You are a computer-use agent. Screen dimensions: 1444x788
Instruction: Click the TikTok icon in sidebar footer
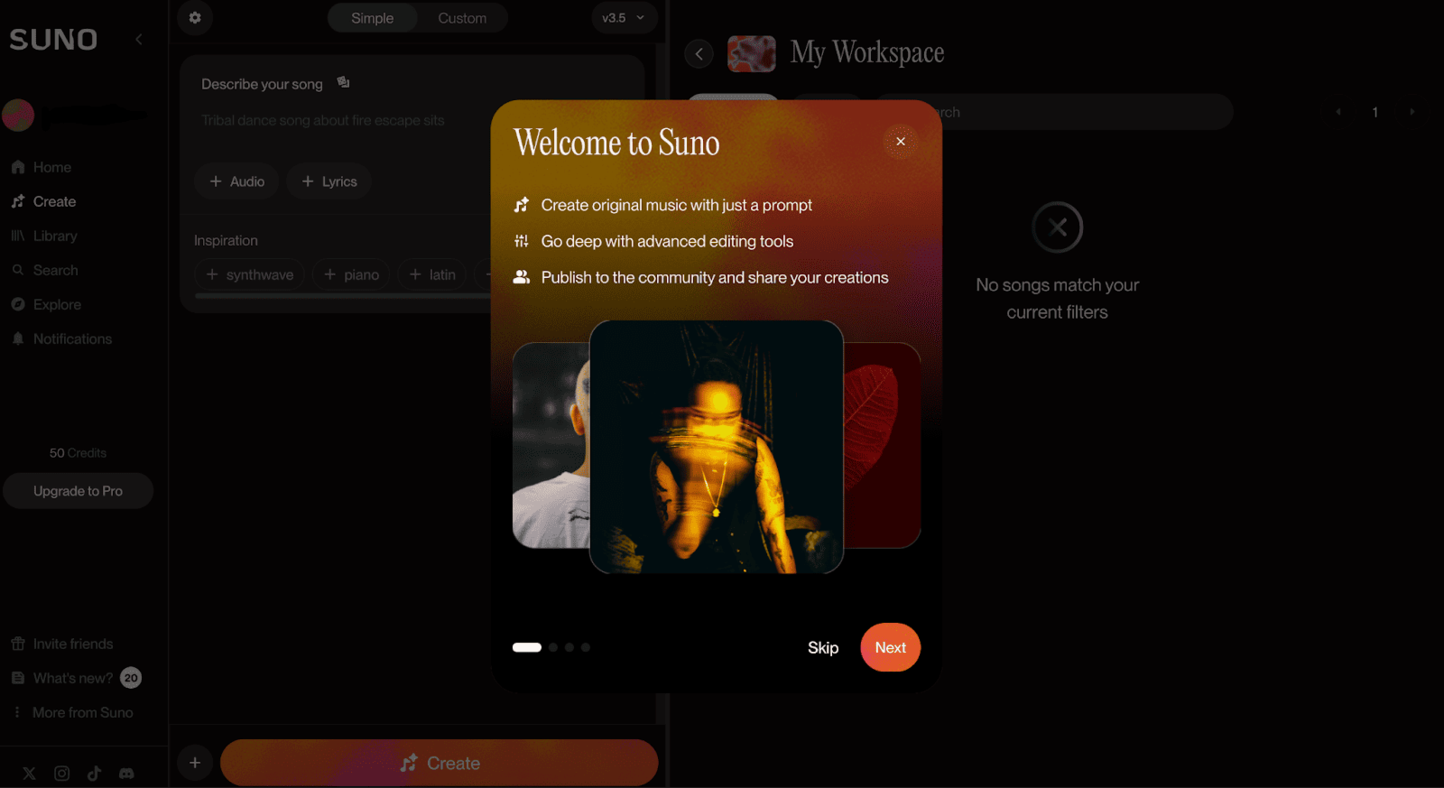(x=94, y=773)
